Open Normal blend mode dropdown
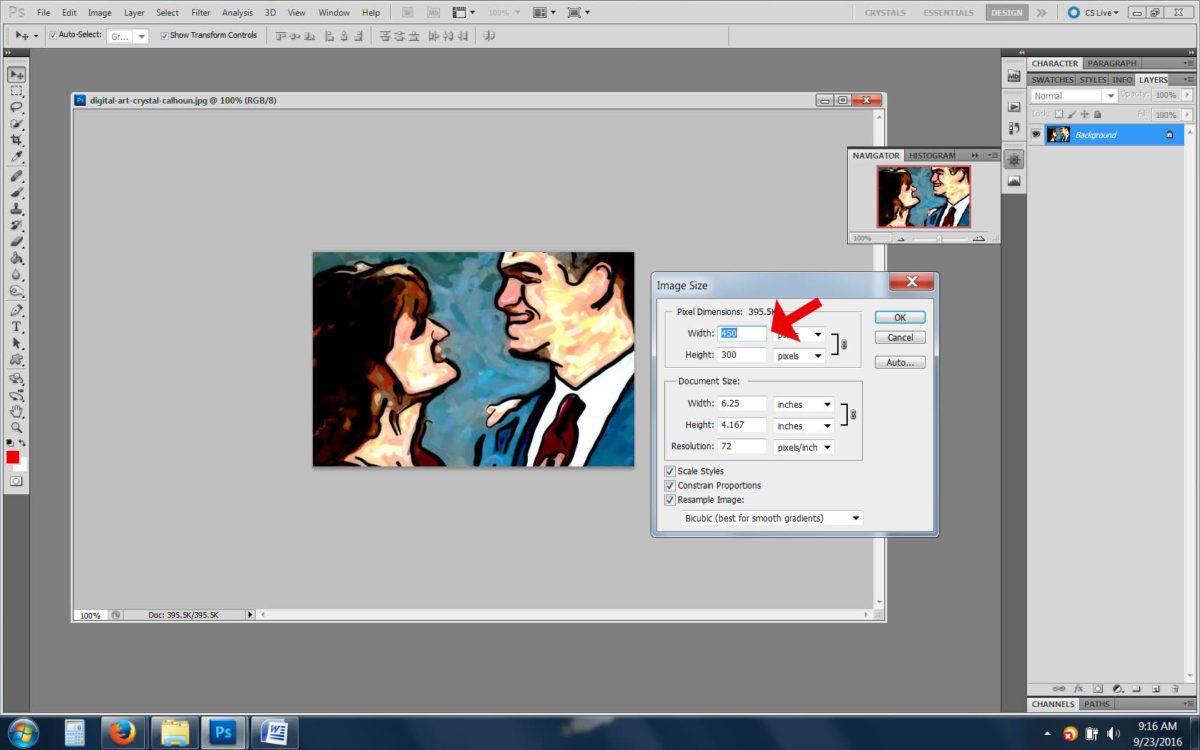This screenshot has height=750, width=1200. [1074, 96]
